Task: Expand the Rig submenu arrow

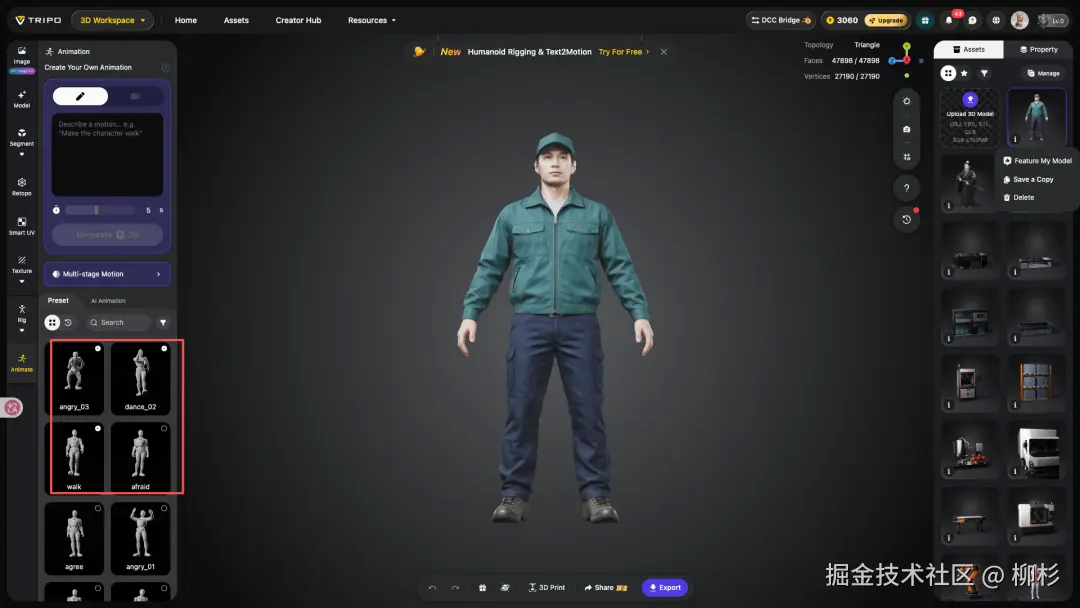Action: (21, 331)
